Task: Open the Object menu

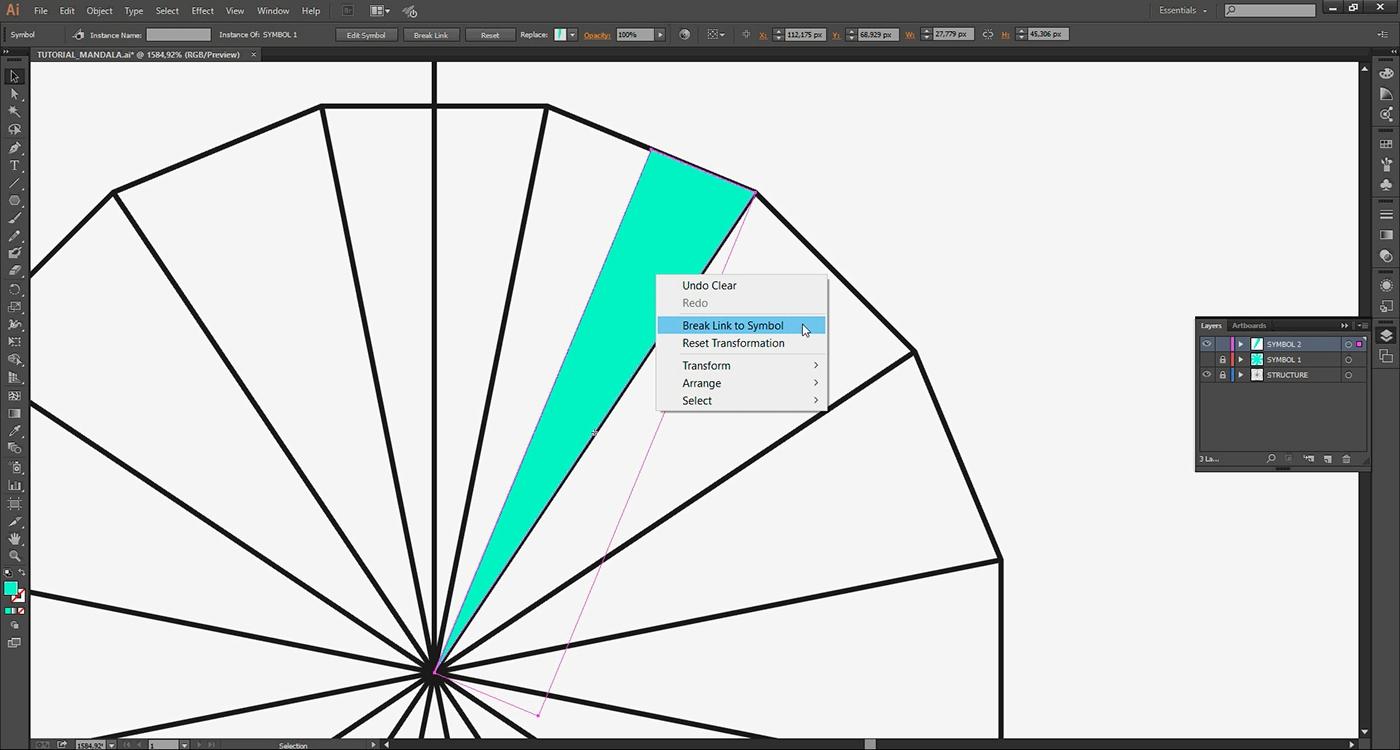Action: point(99,11)
